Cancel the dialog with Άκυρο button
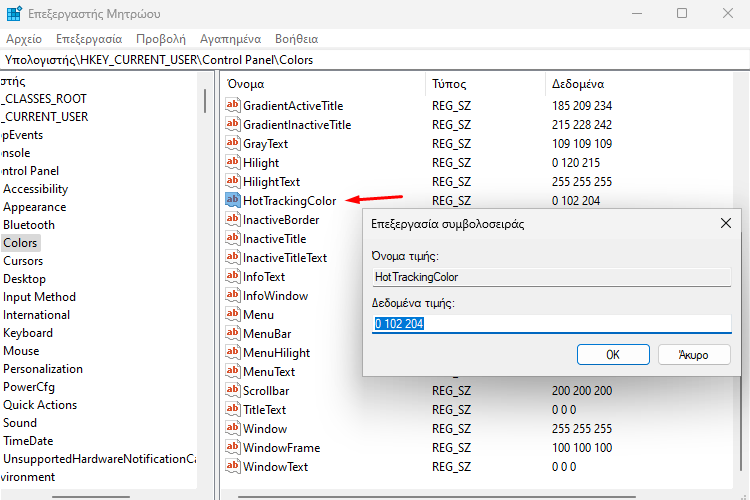This screenshot has height=500, width=750. 694,355
